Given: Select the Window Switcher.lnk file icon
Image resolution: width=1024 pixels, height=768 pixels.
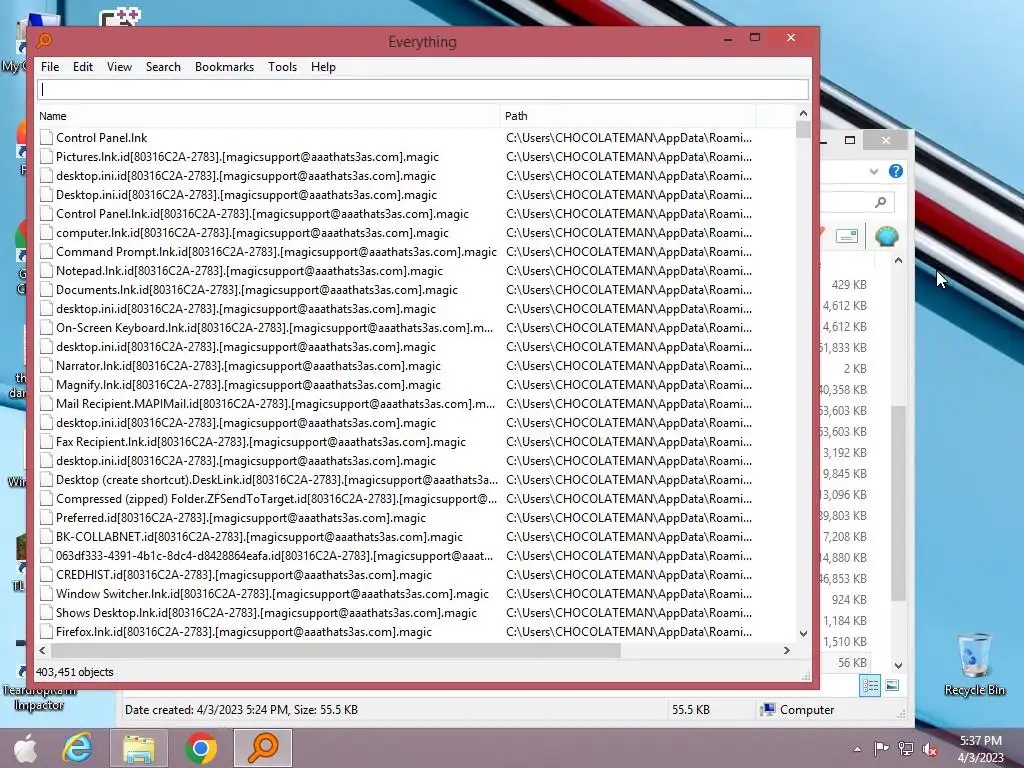Looking at the screenshot, I should tap(46, 594).
